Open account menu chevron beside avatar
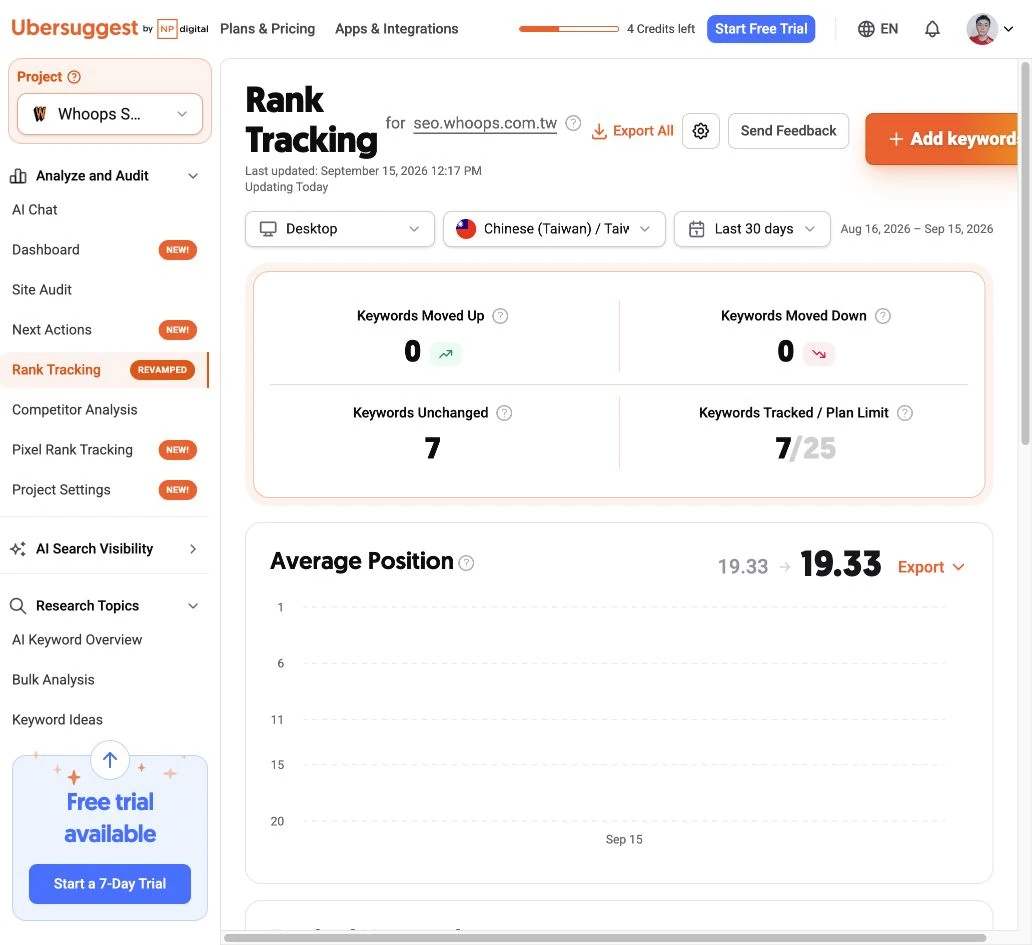 1008,29
